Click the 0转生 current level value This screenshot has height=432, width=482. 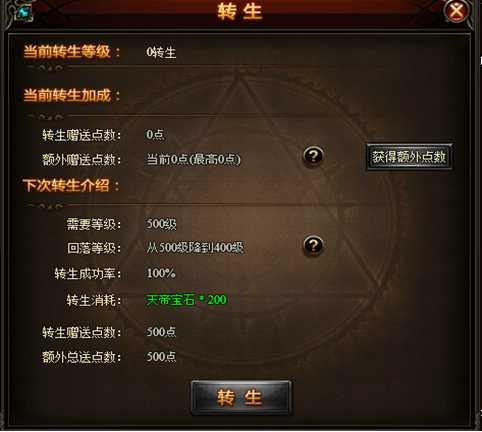[x=161, y=52]
